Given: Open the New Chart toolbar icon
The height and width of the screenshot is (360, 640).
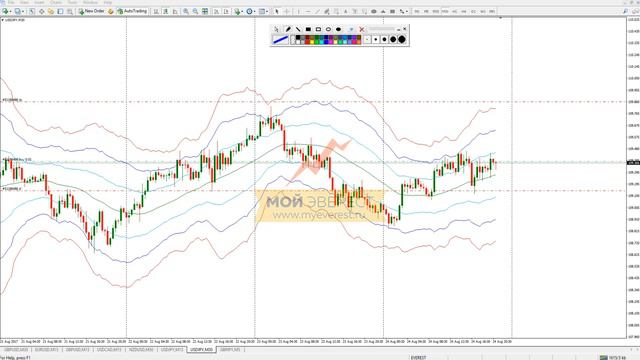Looking at the screenshot, I should tap(5, 11).
